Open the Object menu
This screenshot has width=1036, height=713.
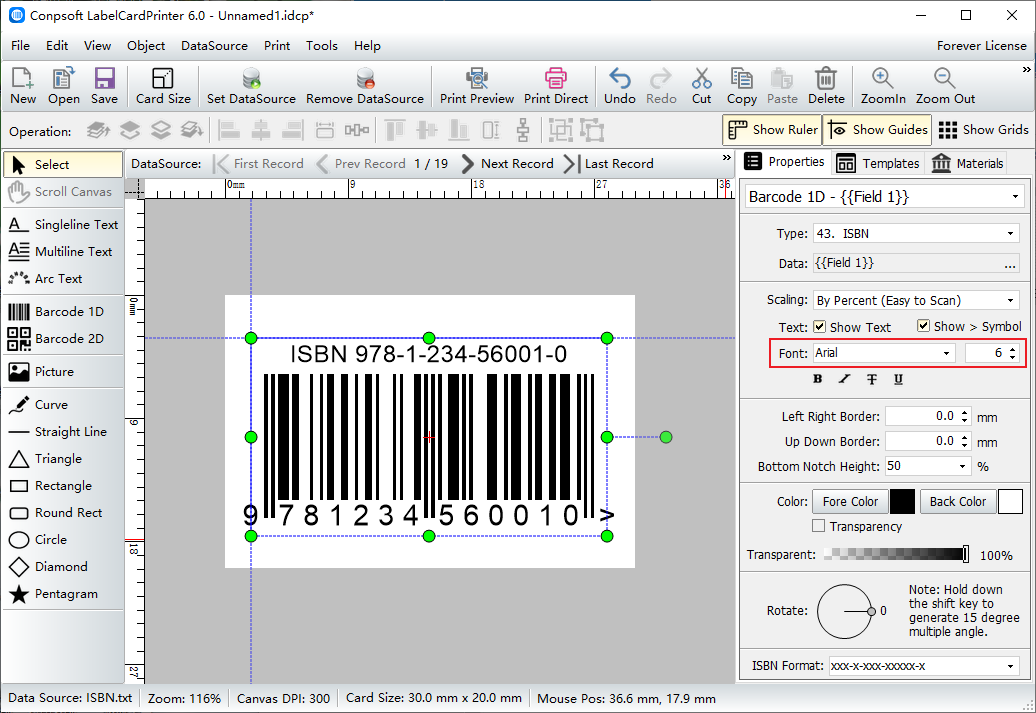146,46
